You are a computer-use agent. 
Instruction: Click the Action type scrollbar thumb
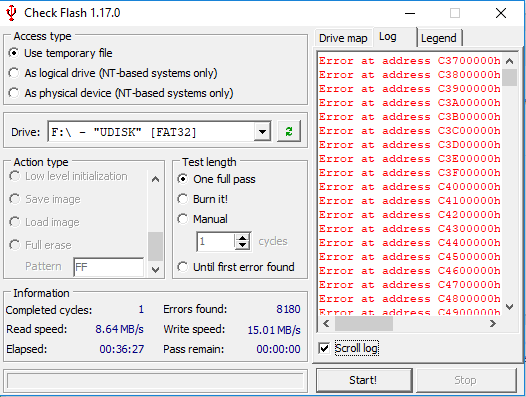[x=155, y=246]
